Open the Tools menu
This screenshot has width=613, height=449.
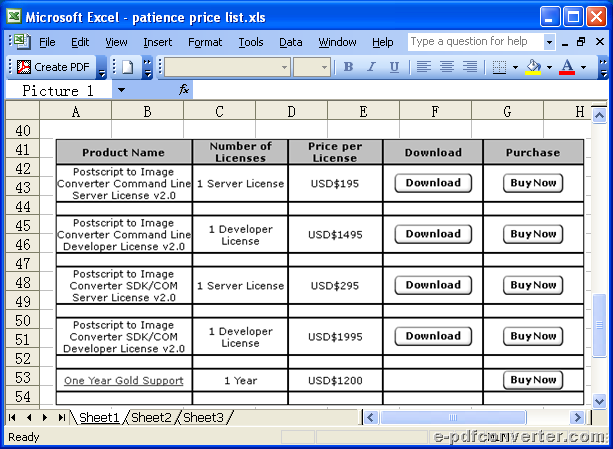[251, 42]
